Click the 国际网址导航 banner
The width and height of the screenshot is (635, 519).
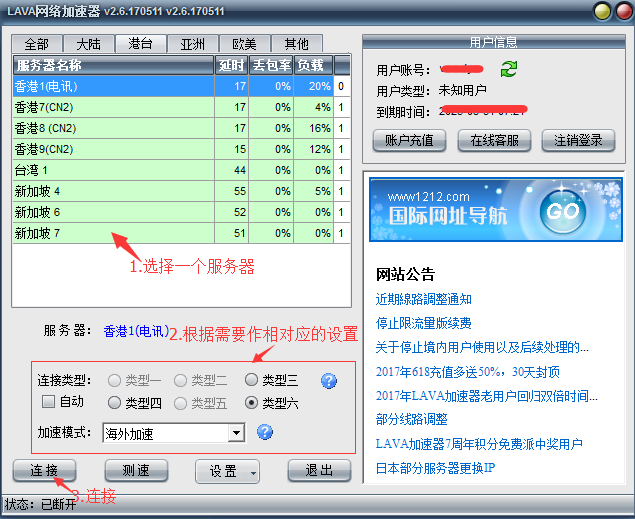click(496, 210)
